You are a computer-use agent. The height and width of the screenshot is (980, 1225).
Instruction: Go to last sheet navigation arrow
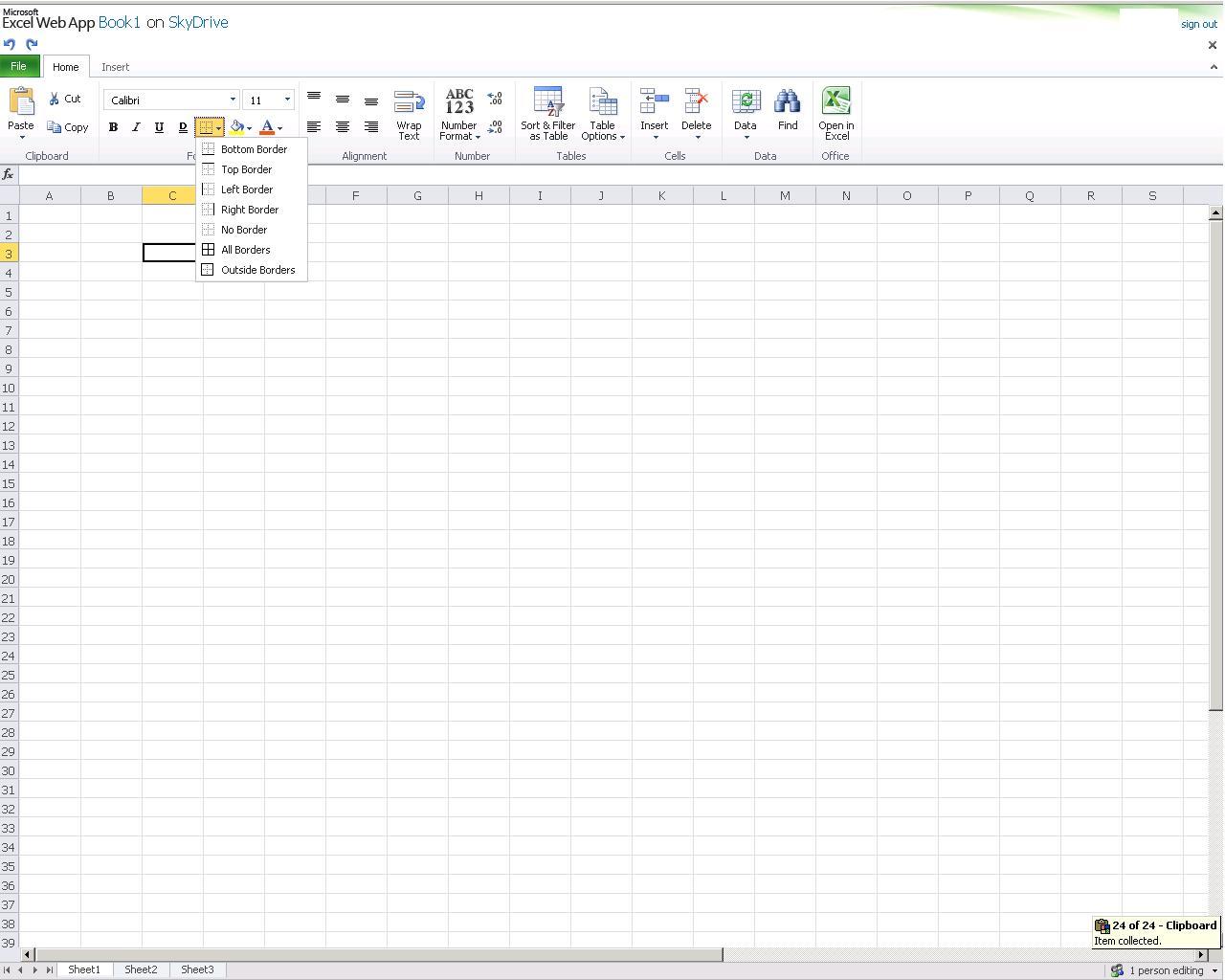(x=50, y=970)
